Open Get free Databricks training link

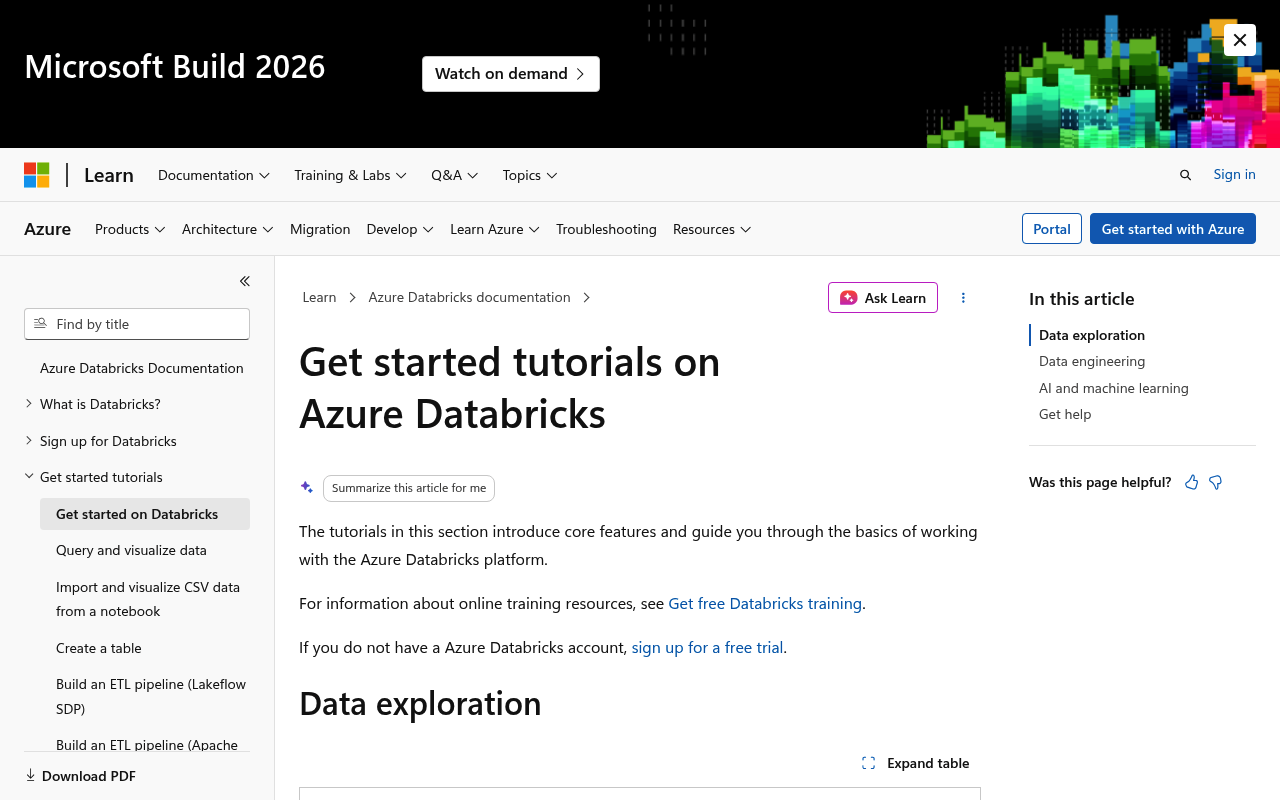[x=765, y=603]
